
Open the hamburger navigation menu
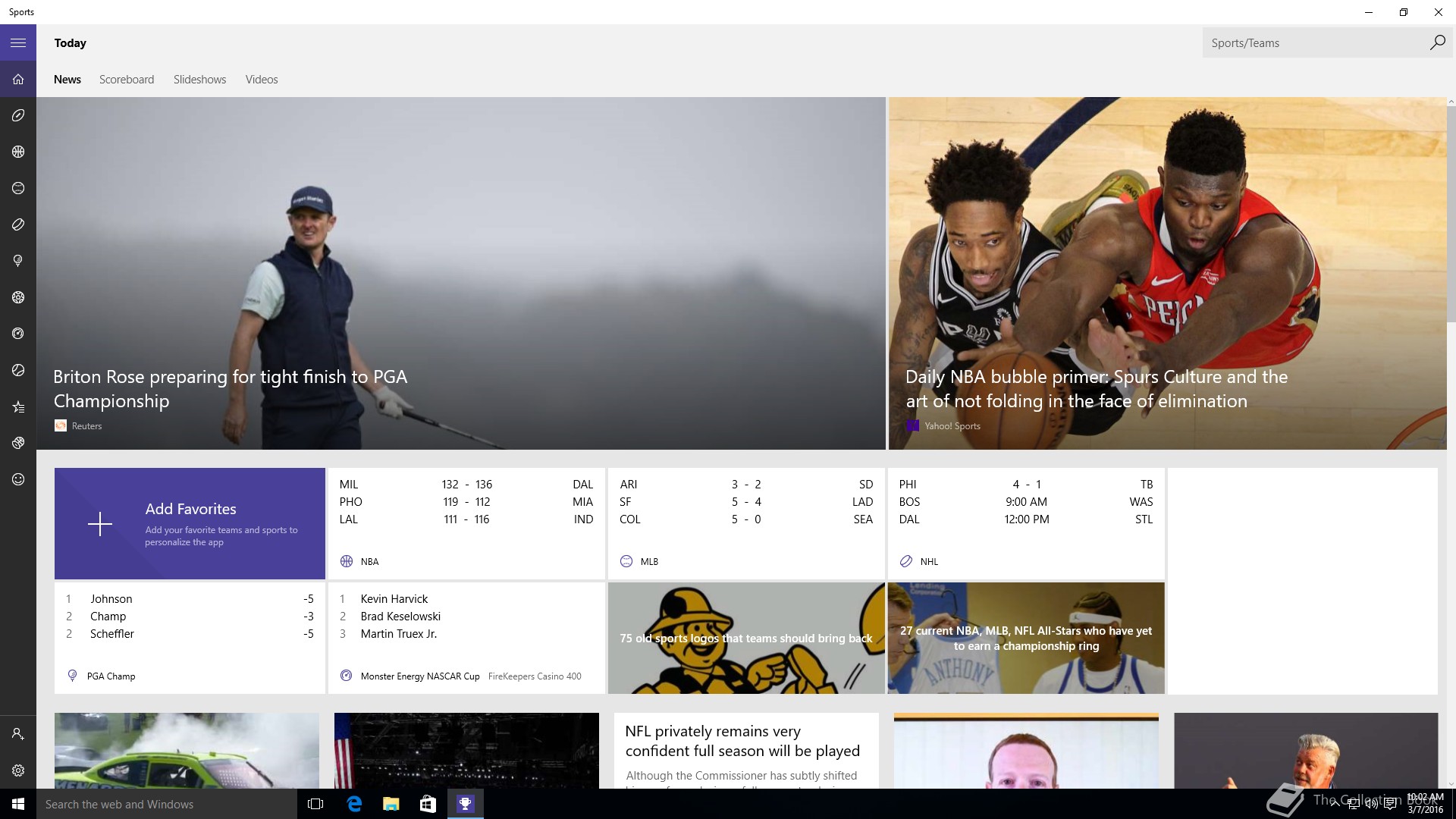18,43
